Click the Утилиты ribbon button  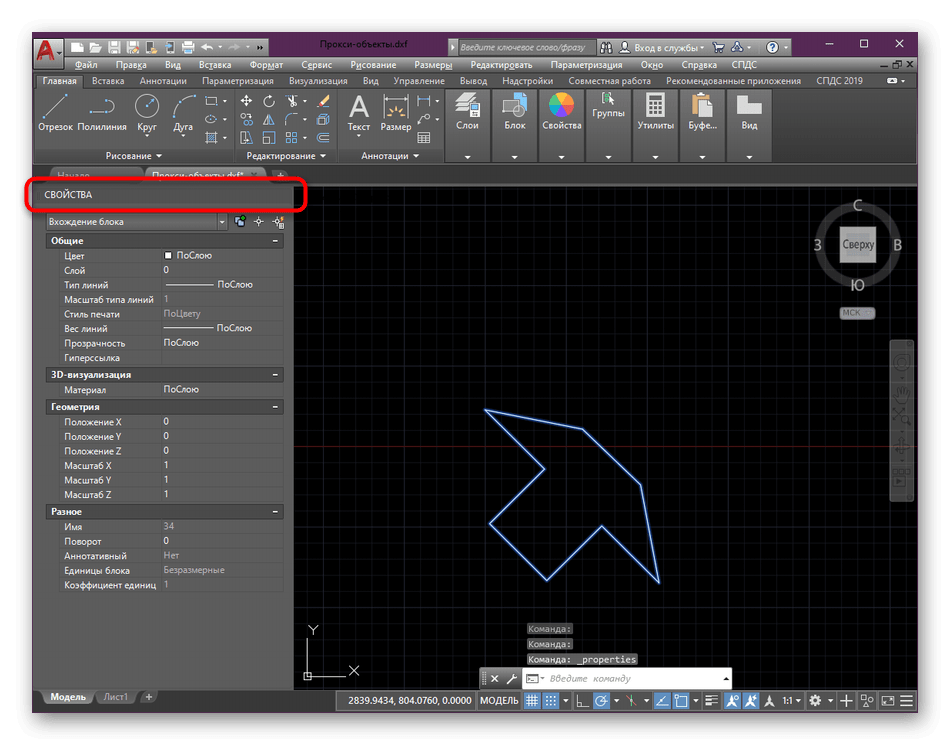[x=656, y=113]
